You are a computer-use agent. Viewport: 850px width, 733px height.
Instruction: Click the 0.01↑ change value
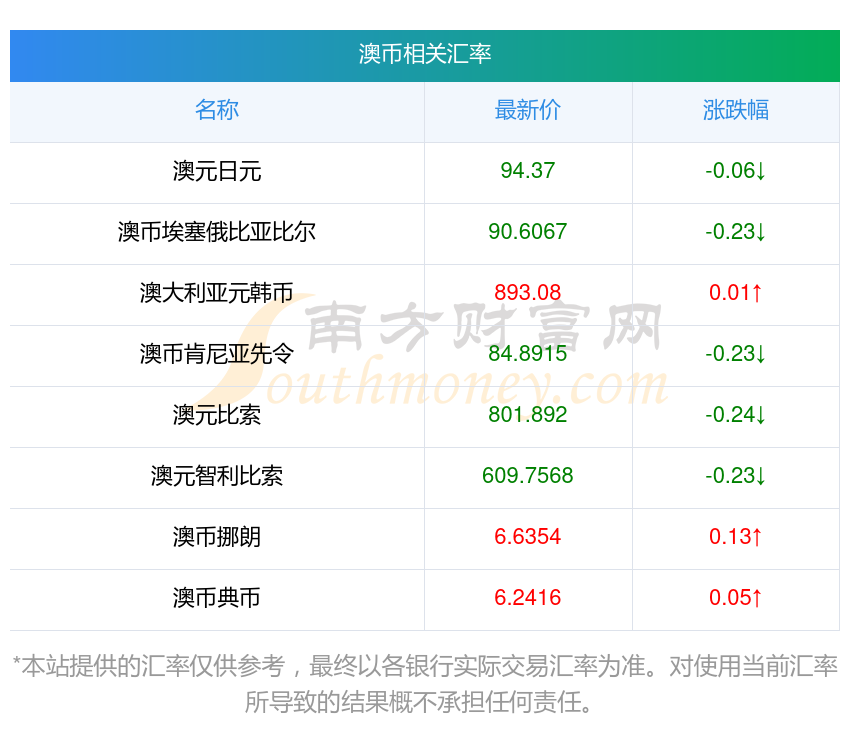tap(736, 293)
